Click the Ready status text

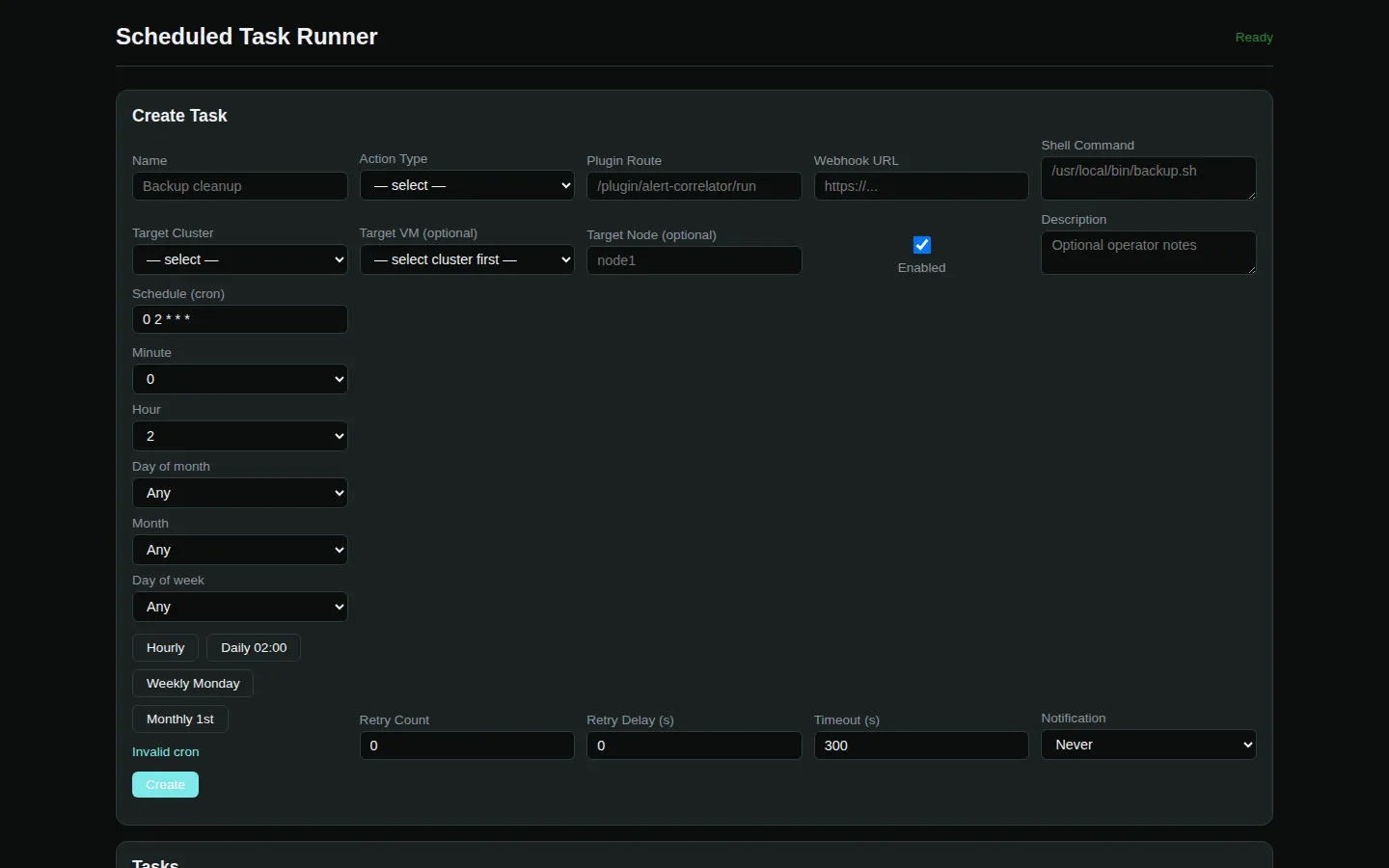pos(1254,38)
